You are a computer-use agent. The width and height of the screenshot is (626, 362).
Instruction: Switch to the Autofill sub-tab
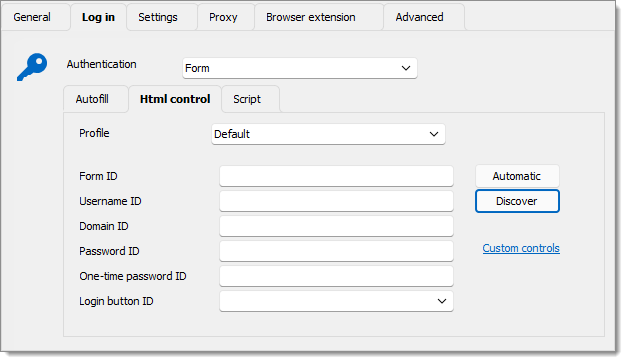[92, 99]
